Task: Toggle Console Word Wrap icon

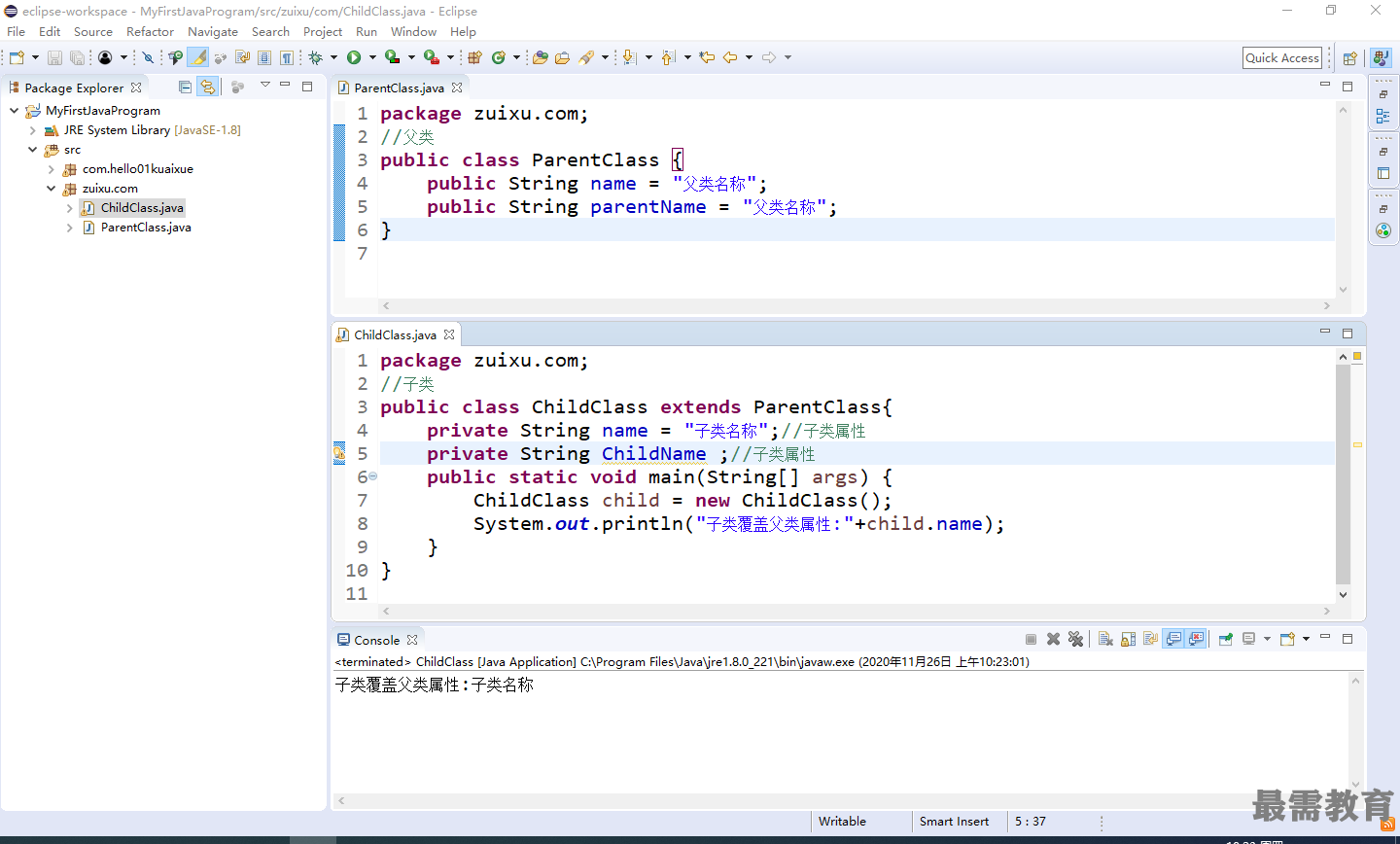Action: pyautogui.click(x=1150, y=639)
